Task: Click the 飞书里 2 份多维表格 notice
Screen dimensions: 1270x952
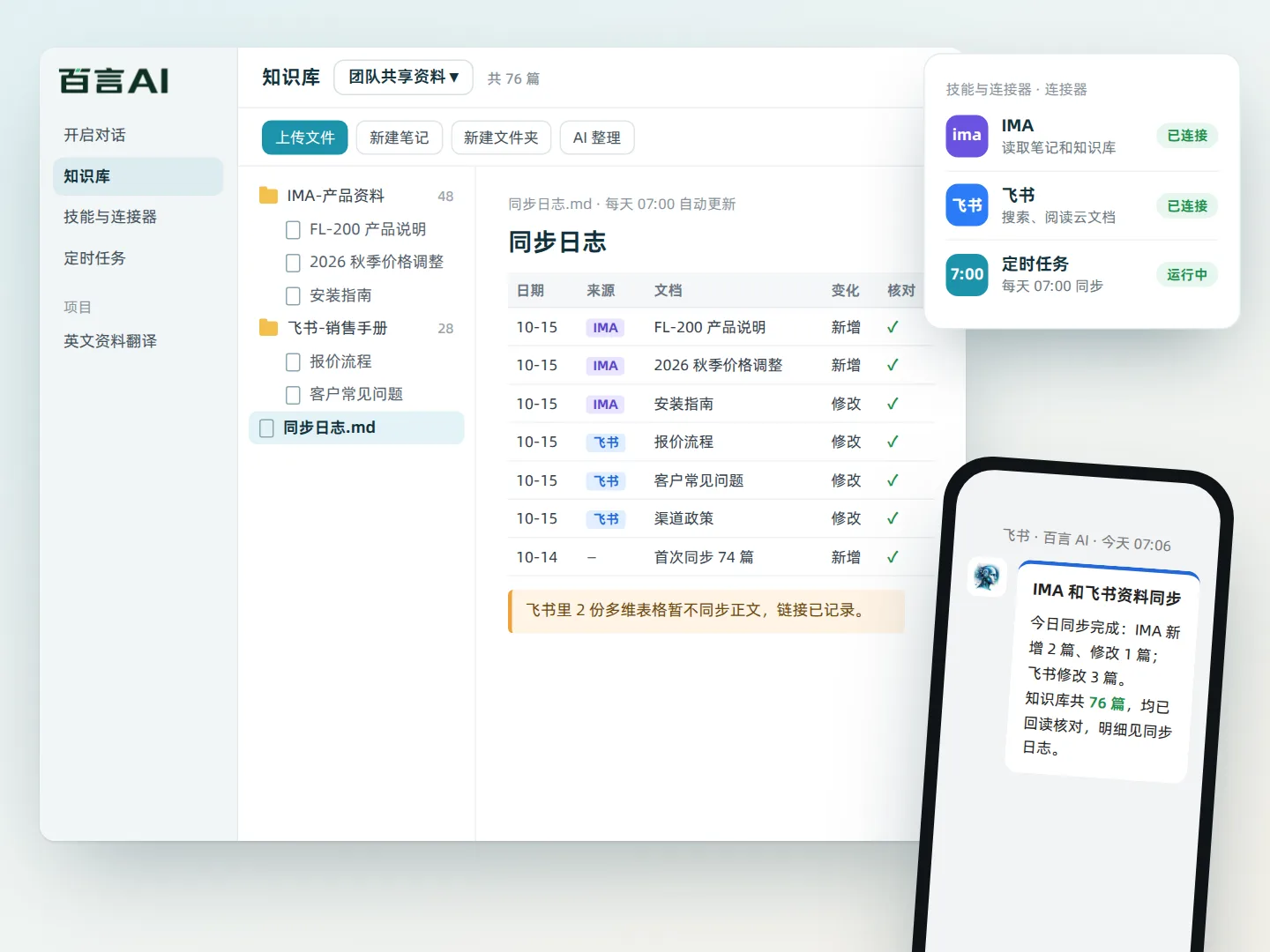Action: [x=706, y=611]
